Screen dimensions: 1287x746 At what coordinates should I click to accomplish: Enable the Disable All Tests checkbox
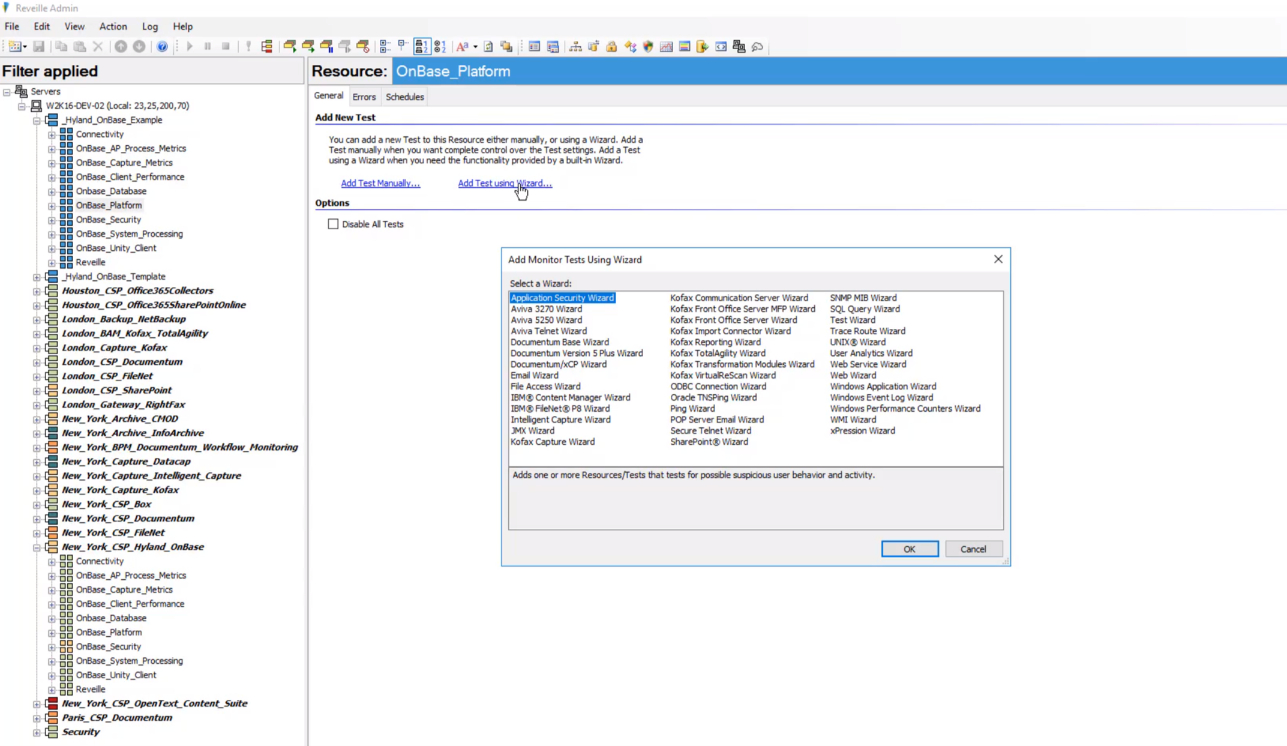(333, 224)
